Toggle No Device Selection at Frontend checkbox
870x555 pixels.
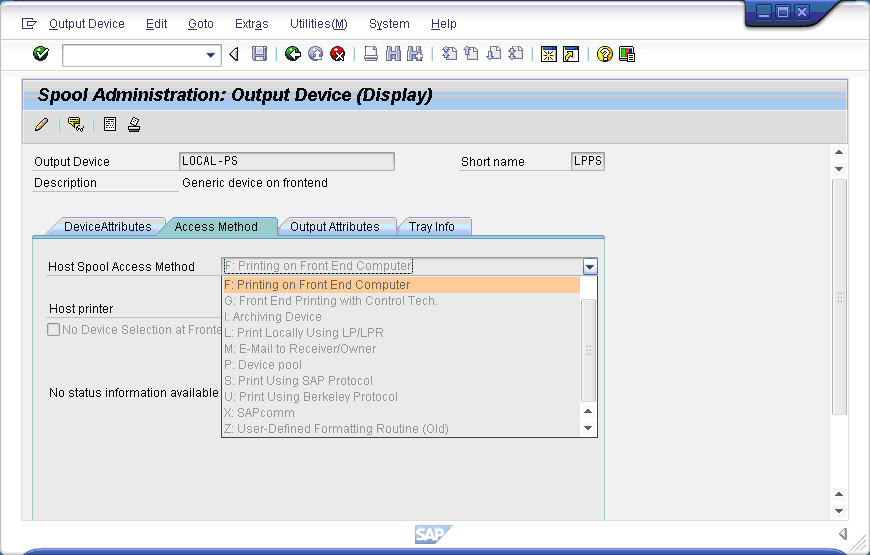click(x=54, y=330)
